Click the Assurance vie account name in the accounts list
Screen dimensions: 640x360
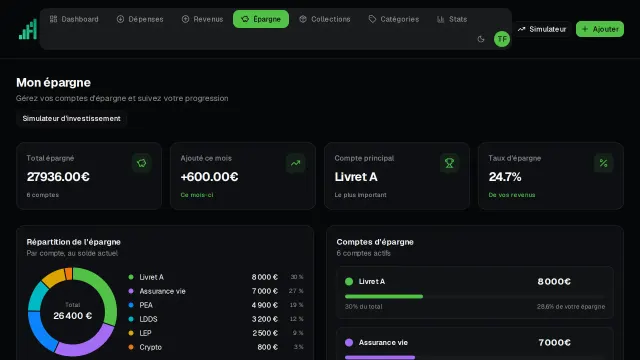point(383,342)
